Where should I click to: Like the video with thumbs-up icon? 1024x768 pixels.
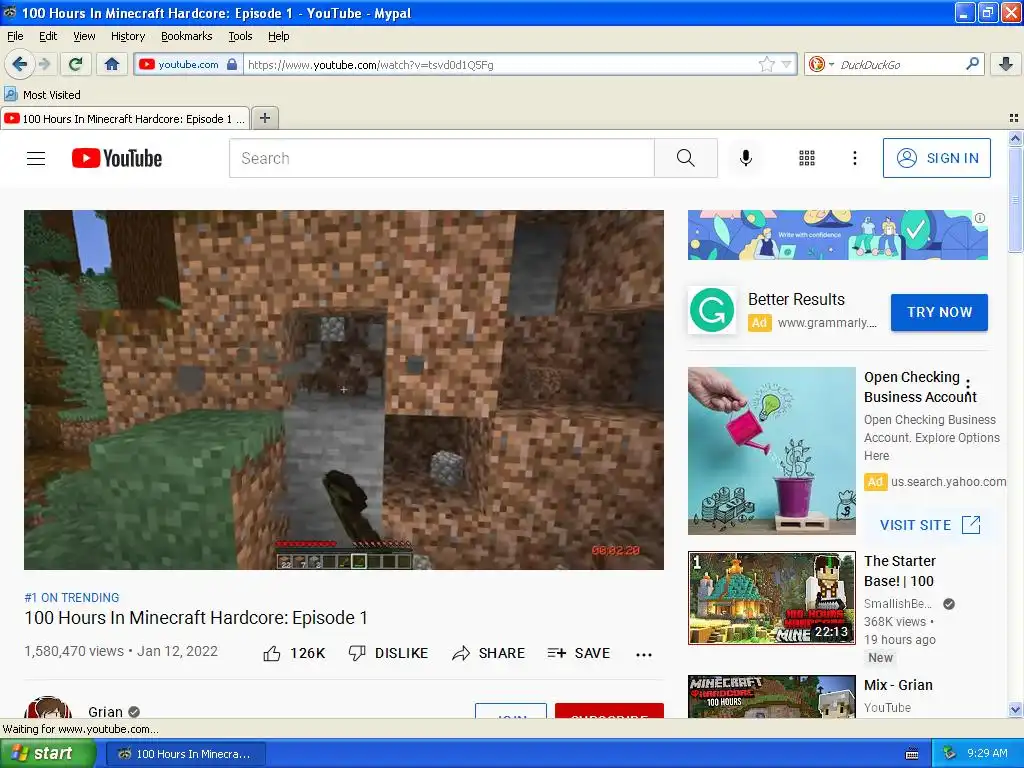272,653
